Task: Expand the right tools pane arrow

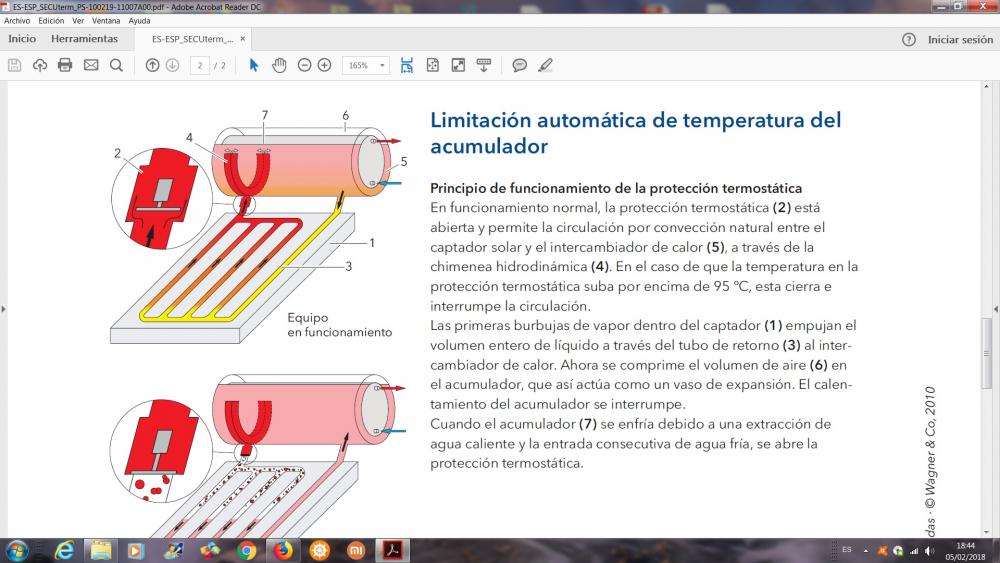Action: pyautogui.click(x=996, y=309)
